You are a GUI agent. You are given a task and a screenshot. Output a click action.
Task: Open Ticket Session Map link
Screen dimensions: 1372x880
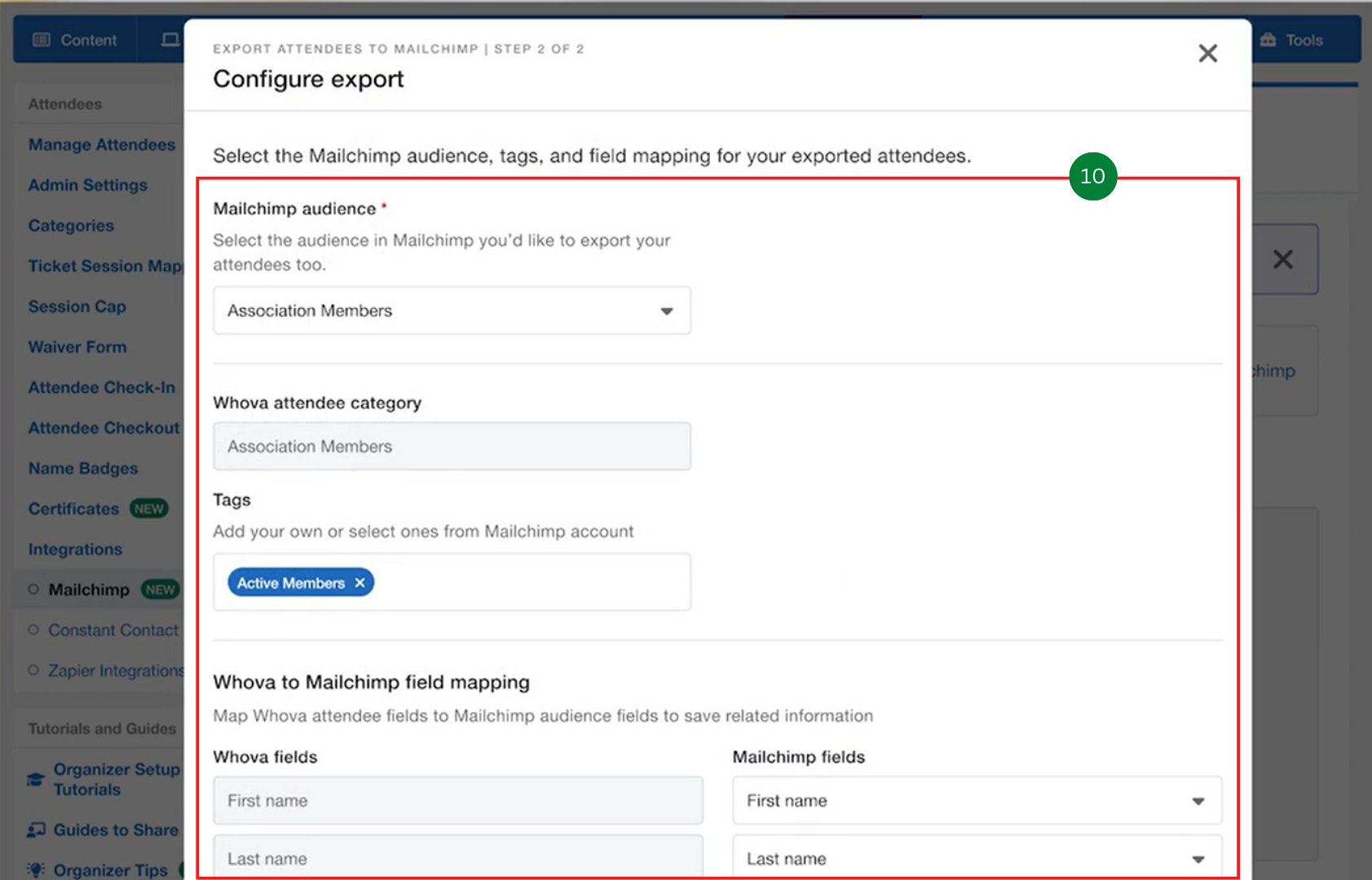tap(106, 266)
